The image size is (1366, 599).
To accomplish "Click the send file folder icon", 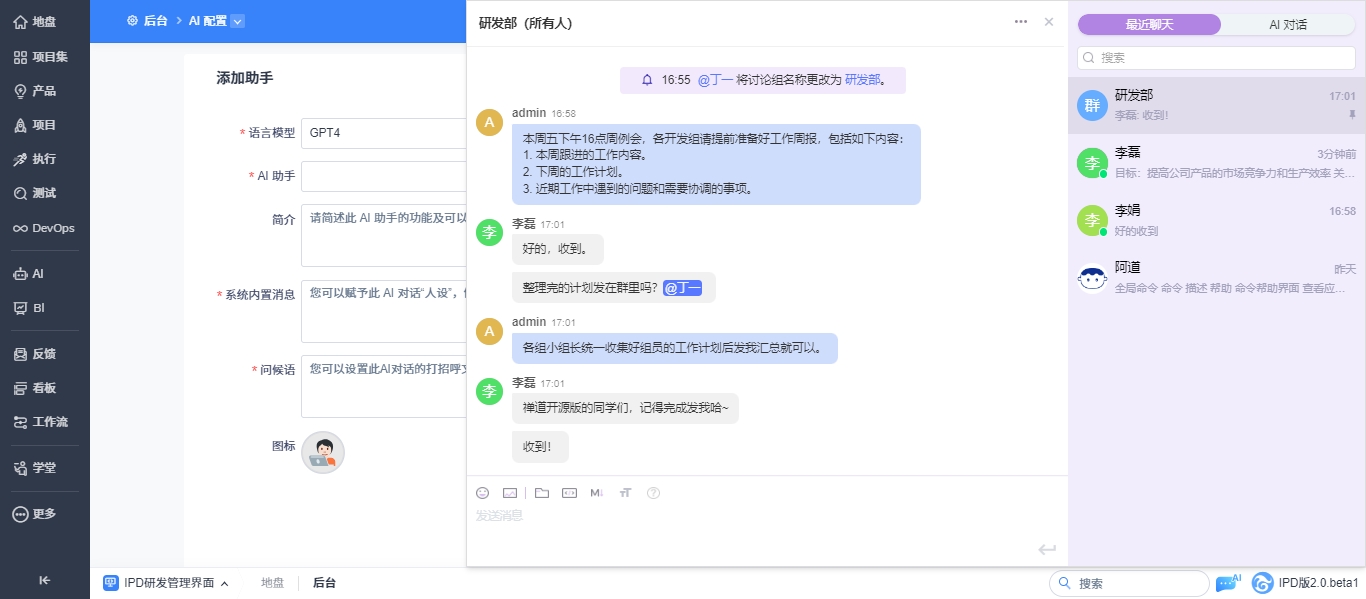I will [542, 493].
